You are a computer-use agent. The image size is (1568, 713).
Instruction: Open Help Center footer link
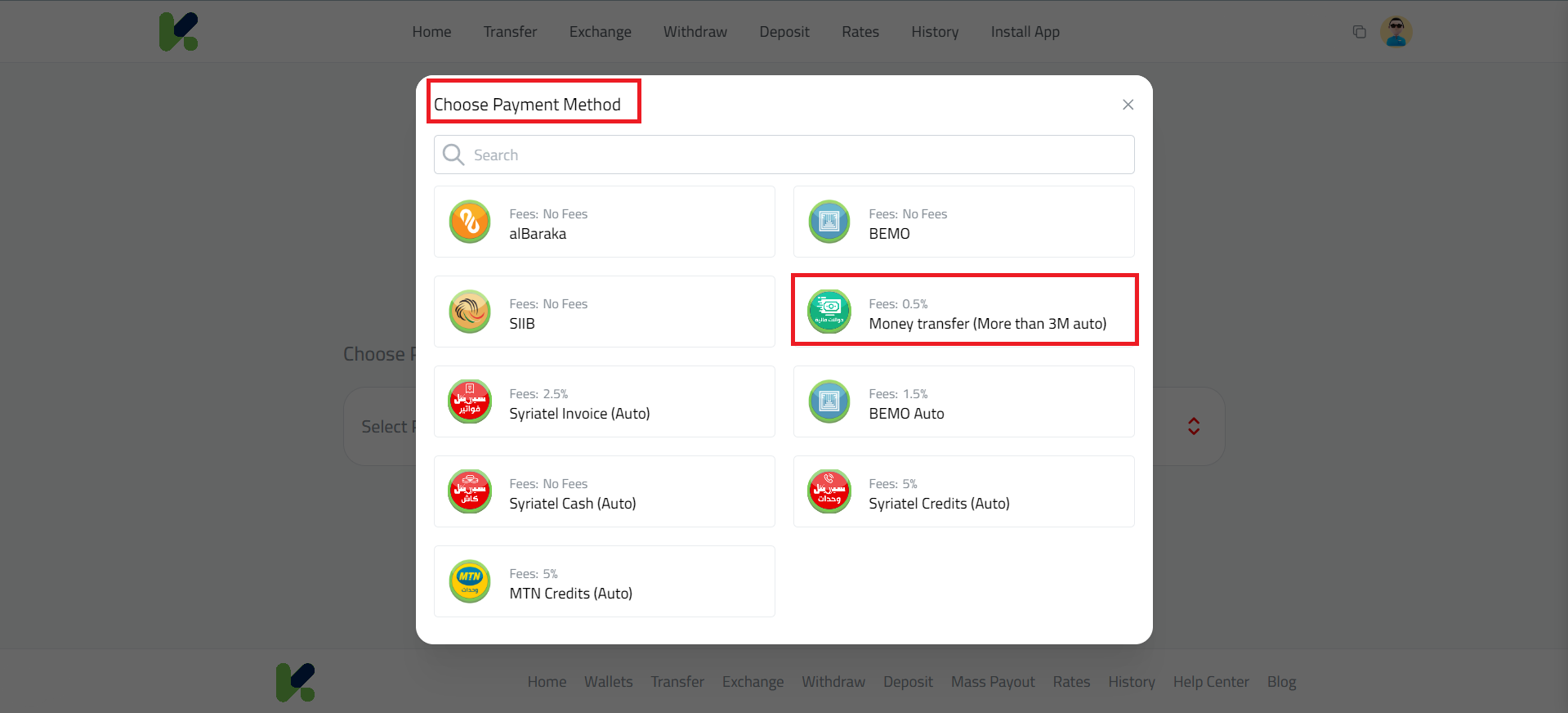tap(1211, 682)
